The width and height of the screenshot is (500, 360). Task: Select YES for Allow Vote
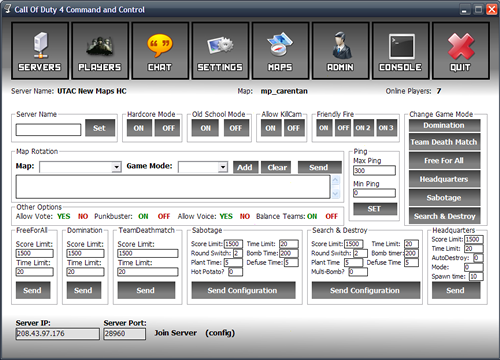click(x=64, y=216)
